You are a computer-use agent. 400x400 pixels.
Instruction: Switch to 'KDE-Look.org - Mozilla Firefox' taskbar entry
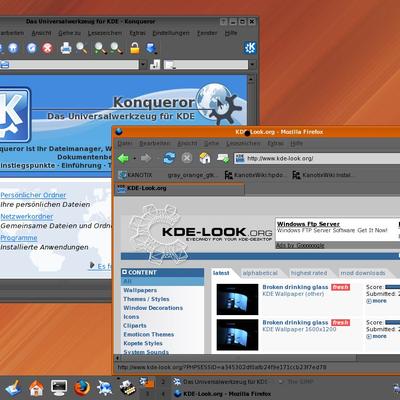[223, 394]
